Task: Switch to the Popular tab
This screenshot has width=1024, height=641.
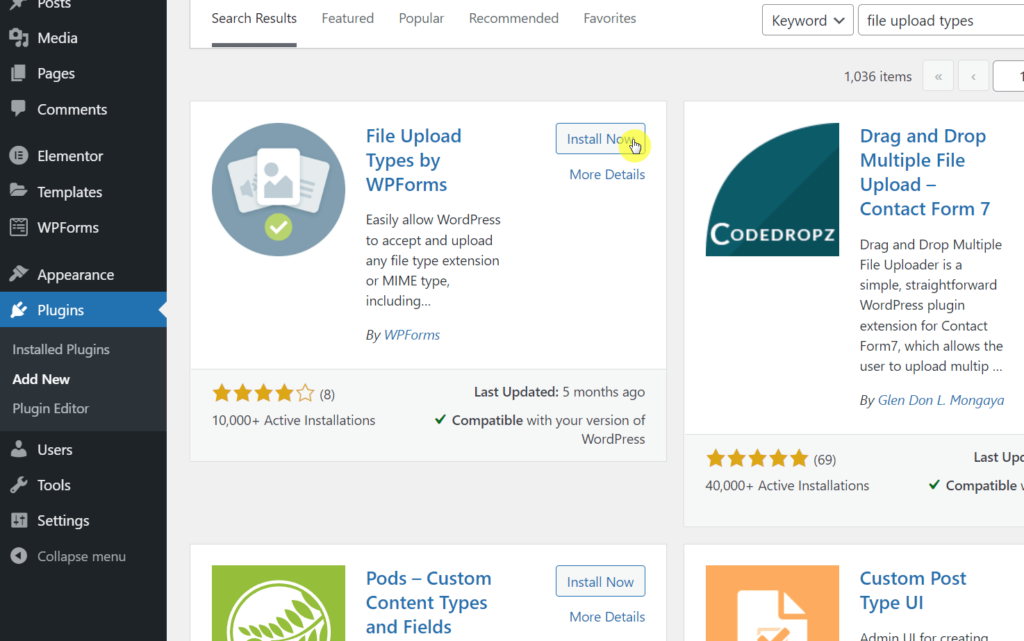Action: pyautogui.click(x=421, y=18)
